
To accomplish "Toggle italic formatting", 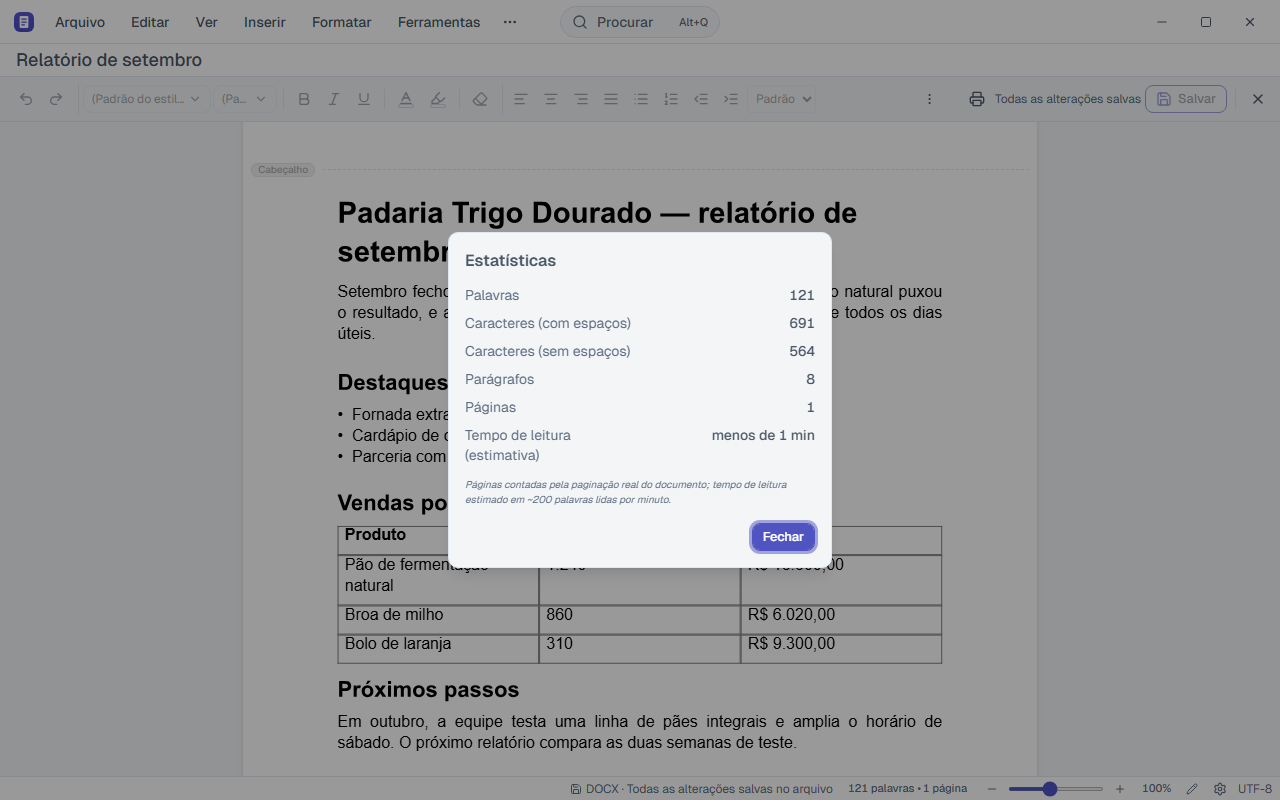I will (334, 99).
